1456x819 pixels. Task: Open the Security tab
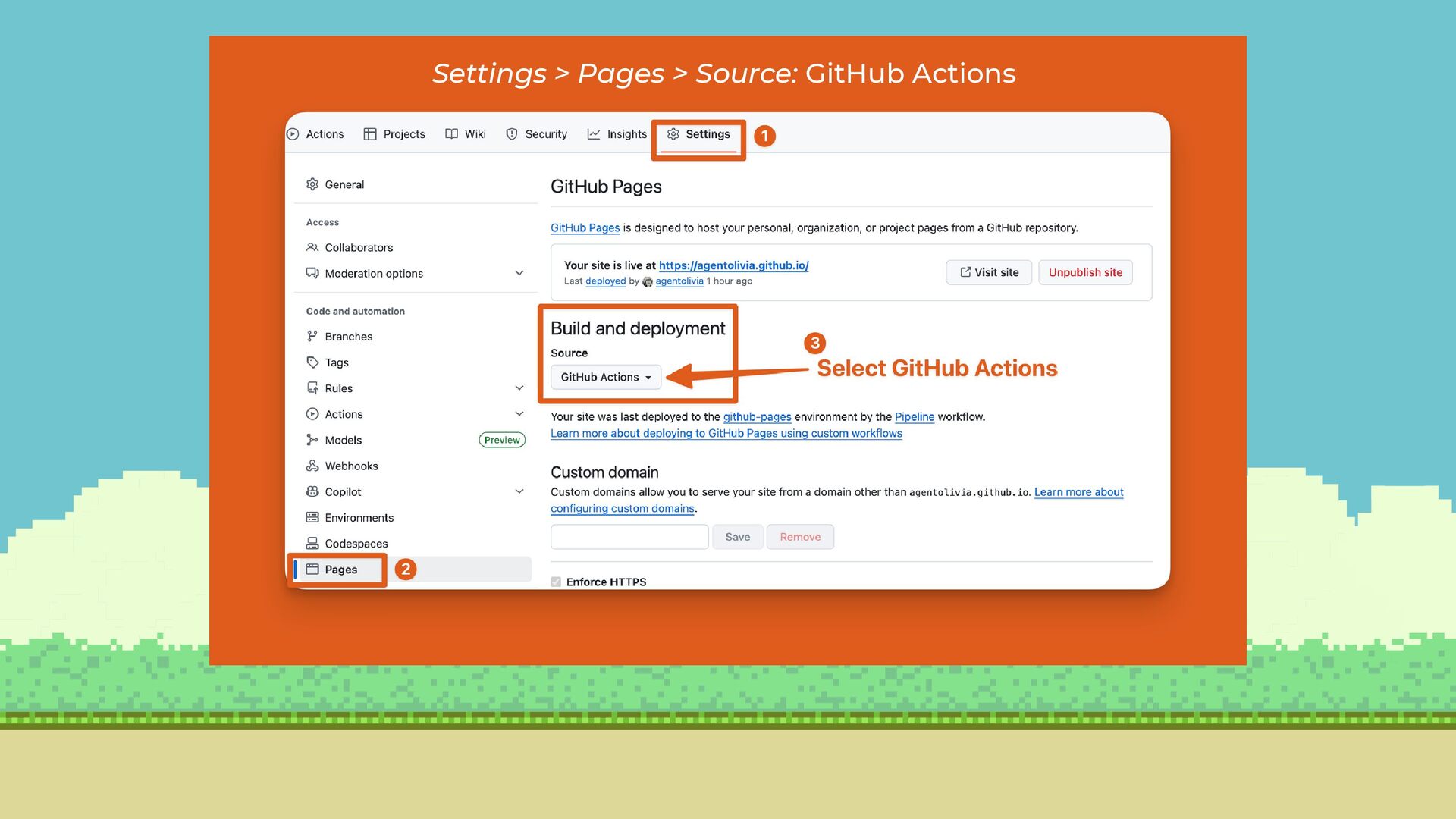[x=536, y=134]
